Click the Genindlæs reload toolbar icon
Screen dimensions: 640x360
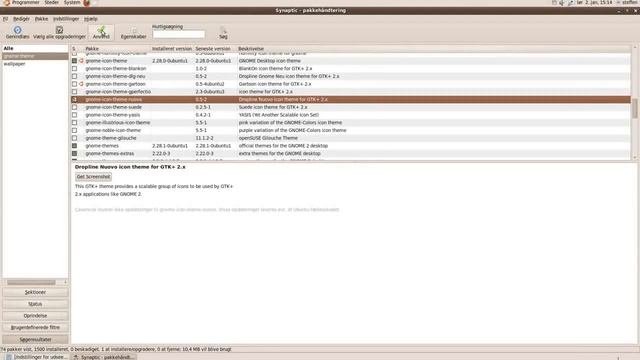18,30
